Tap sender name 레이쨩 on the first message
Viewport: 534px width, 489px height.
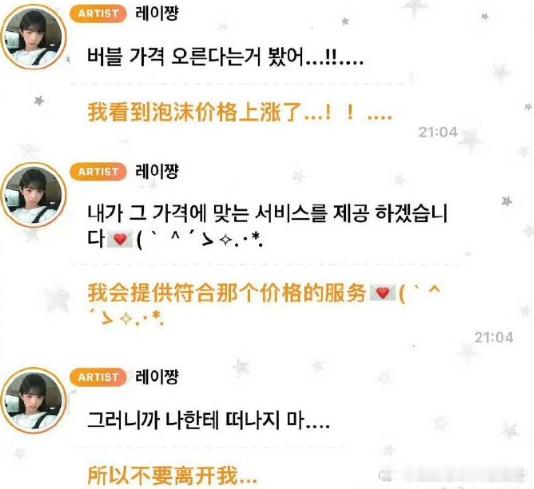(x=157, y=14)
